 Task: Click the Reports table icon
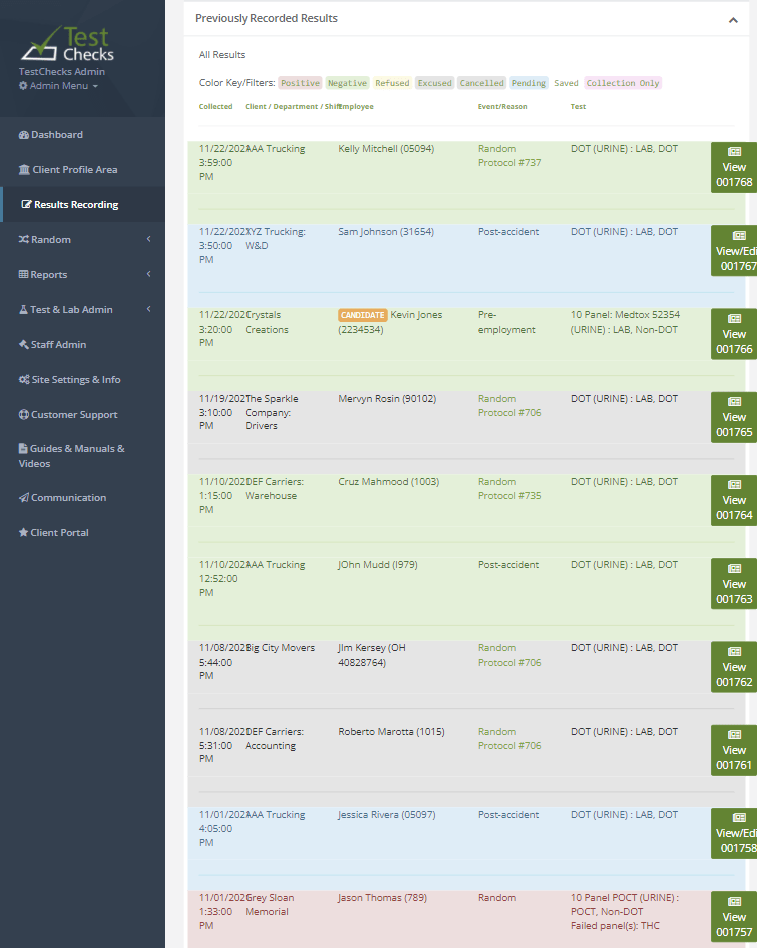(23, 274)
